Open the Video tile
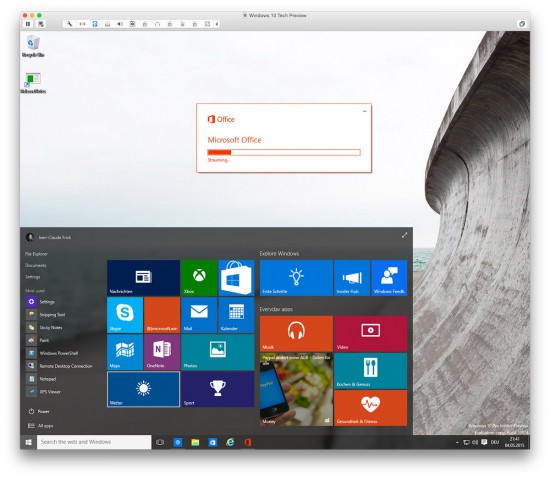 370,334
